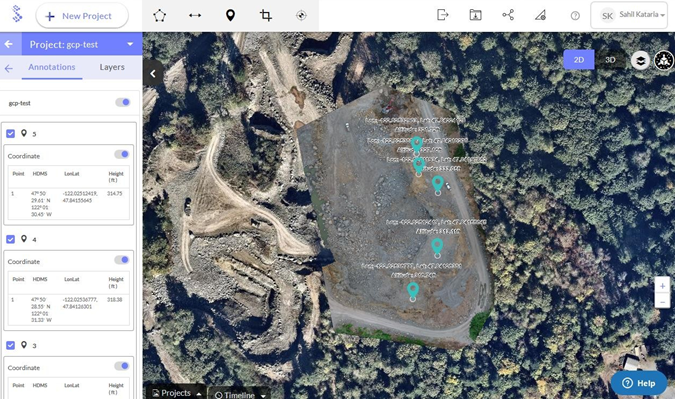Screen dimensions: 676x400
Task: Expand the project dropdown arrow
Action: tap(130, 44)
